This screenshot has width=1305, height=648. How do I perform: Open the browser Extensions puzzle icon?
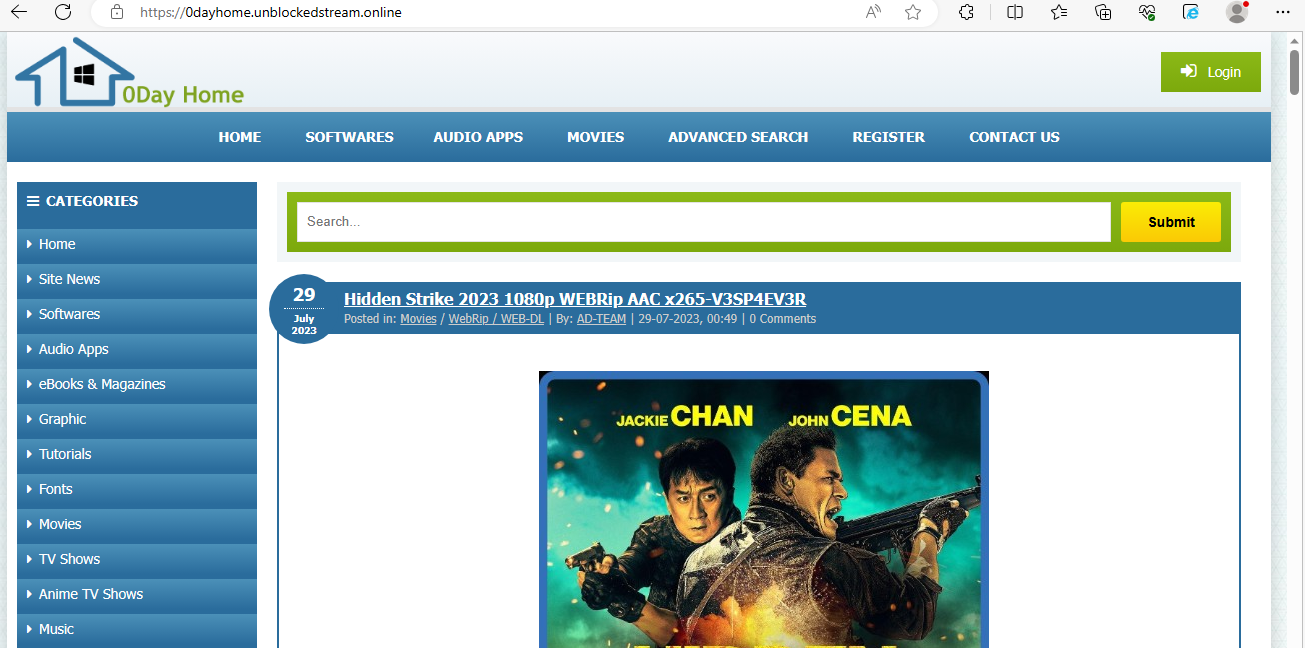966,12
